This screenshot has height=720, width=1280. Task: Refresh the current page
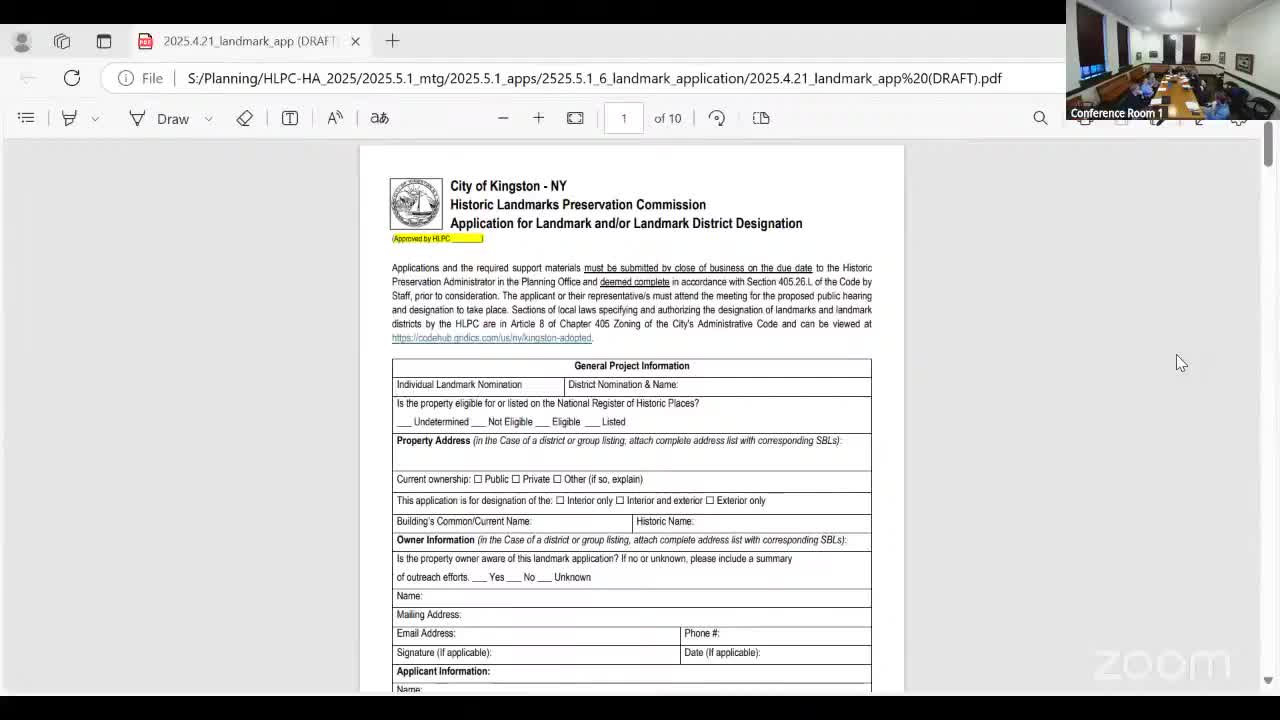71,78
